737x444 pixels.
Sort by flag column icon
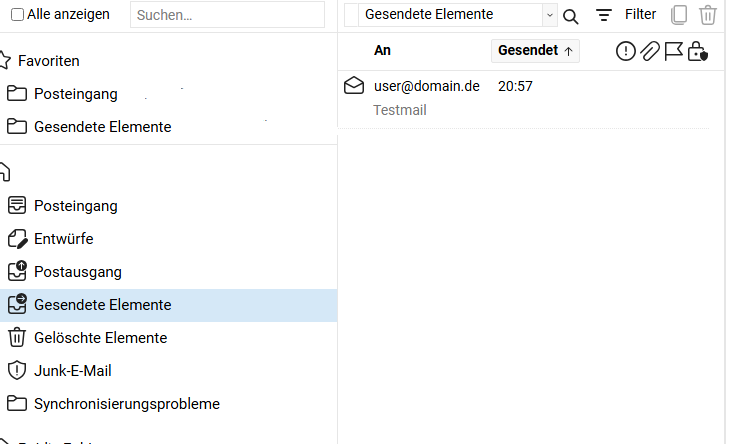(x=674, y=51)
